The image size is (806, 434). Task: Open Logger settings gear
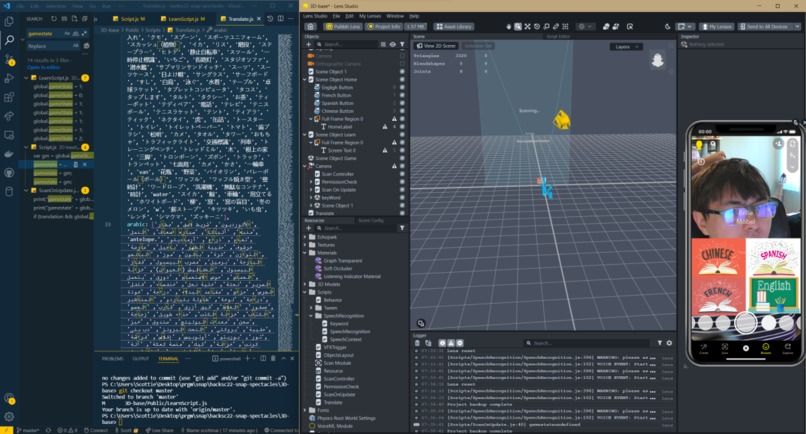669,343
